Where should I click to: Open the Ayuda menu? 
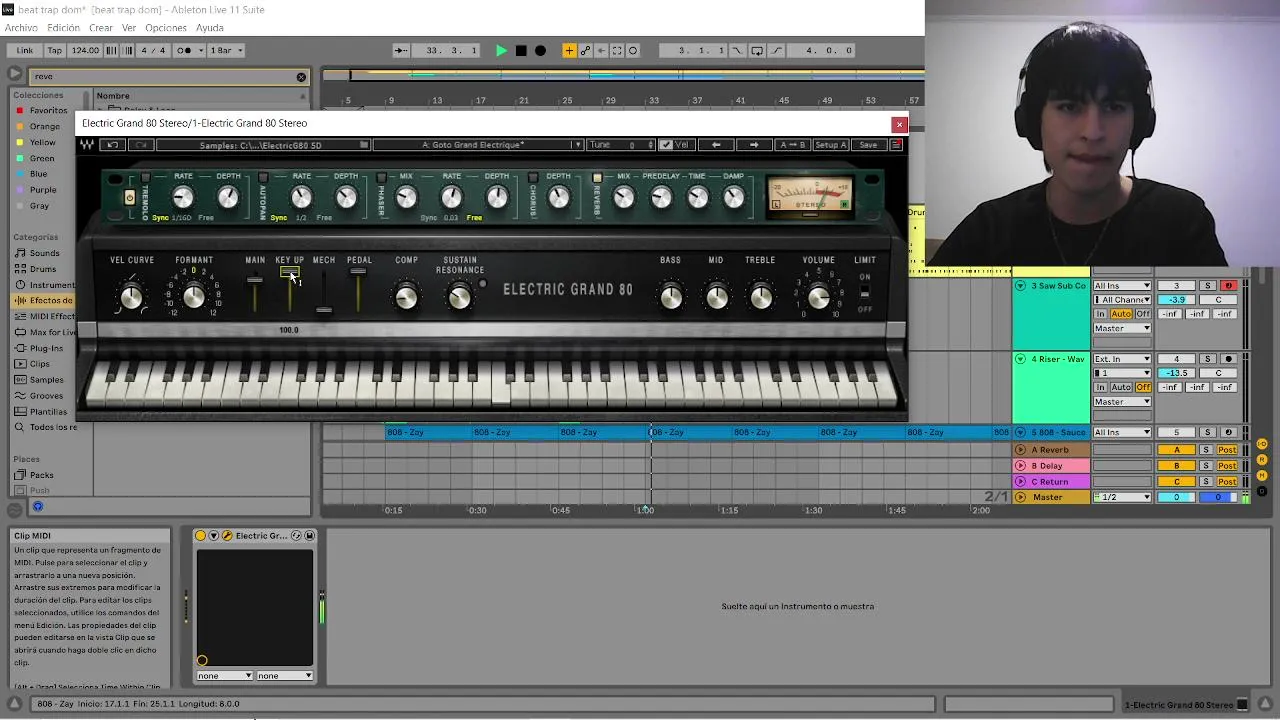[210, 28]
